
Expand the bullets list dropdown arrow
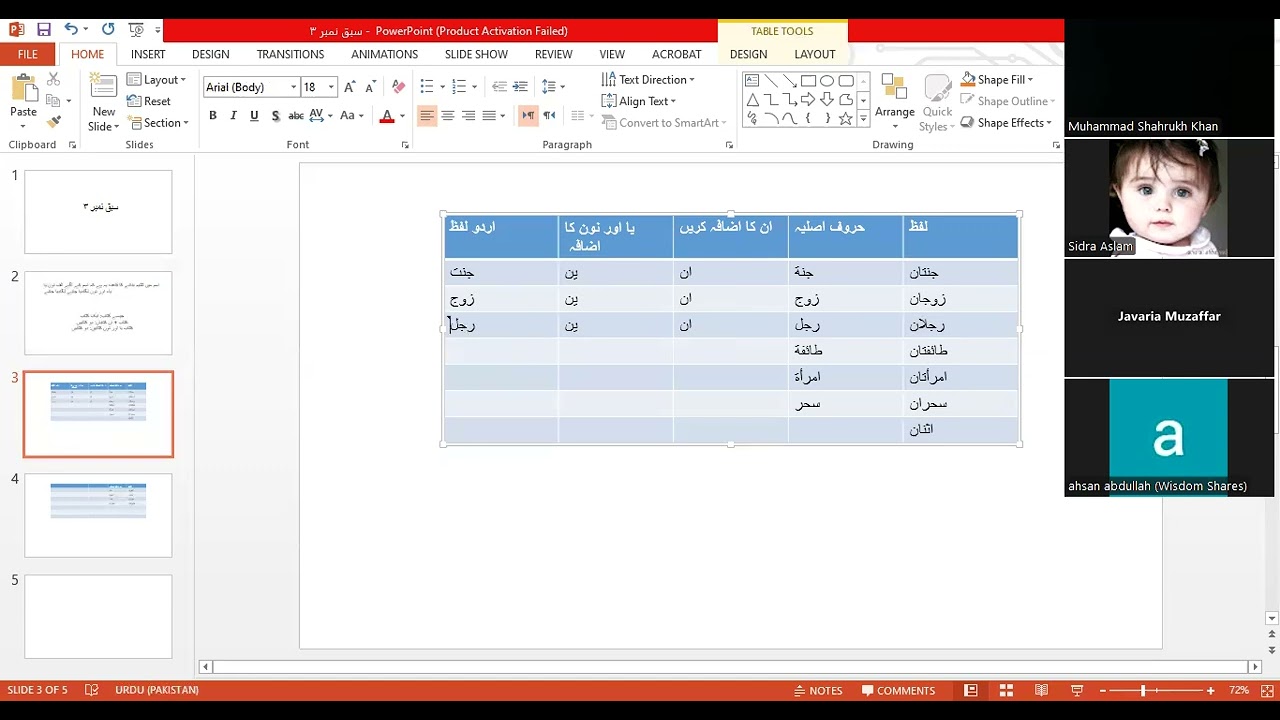[x=441, y=87]
